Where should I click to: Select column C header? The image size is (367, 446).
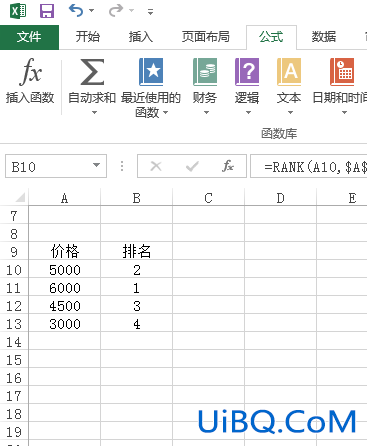209,198
